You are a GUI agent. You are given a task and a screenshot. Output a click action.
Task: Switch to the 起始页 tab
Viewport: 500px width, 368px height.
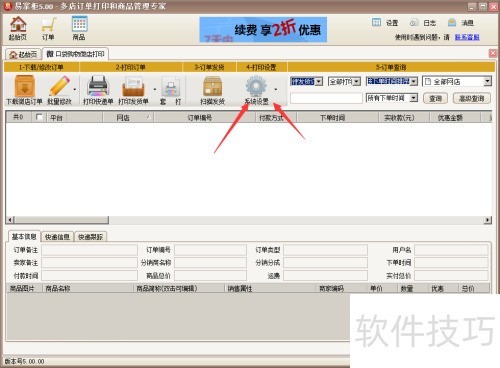[x=23, y=54]
